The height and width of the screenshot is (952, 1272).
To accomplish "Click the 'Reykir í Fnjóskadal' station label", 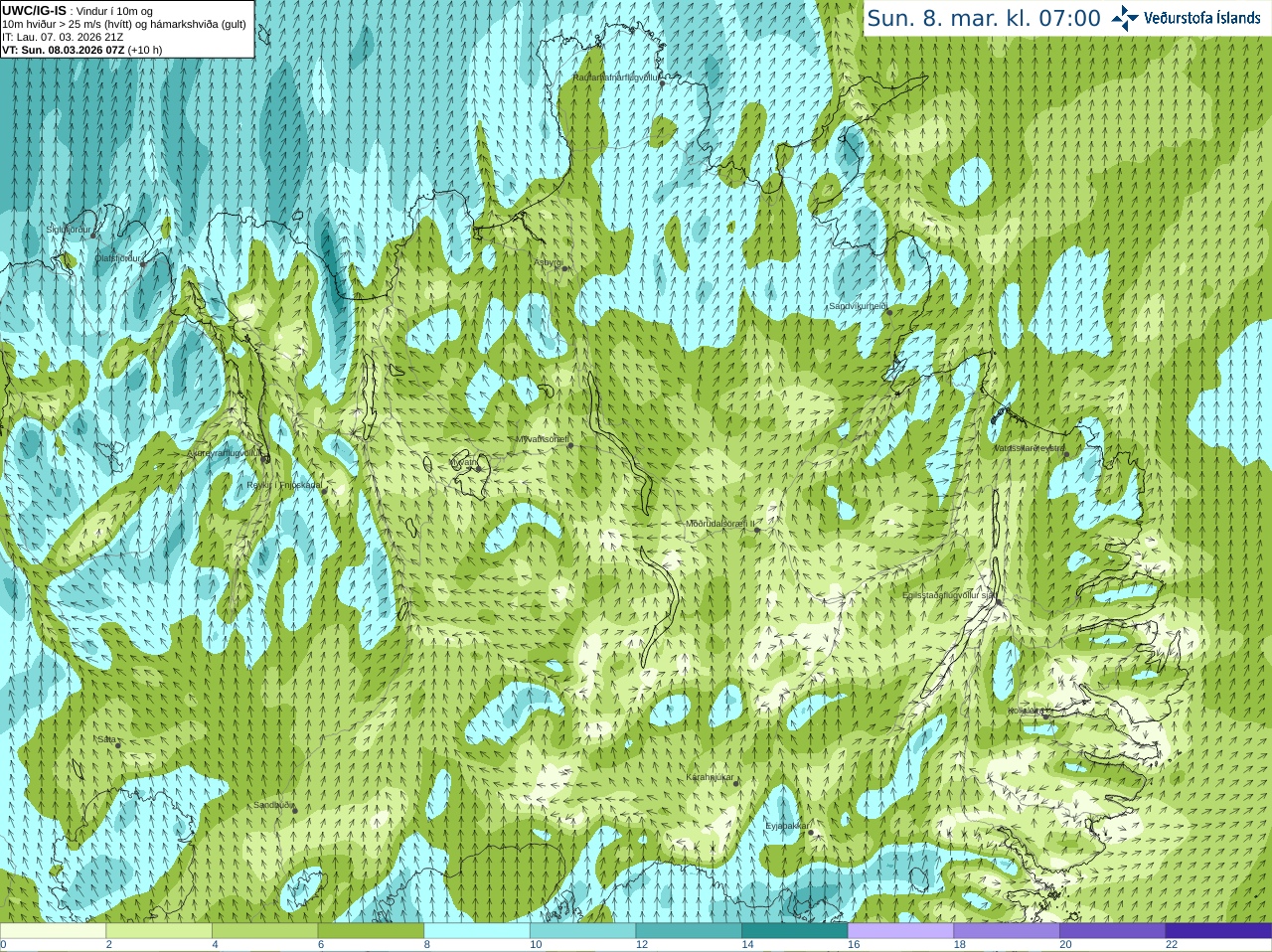I will click(284, 485).
